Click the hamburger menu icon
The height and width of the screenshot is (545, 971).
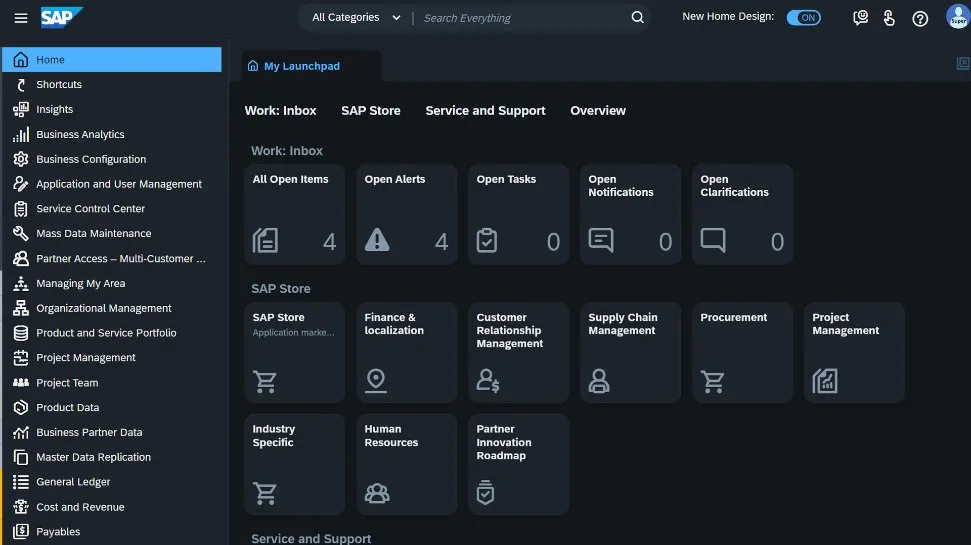[x=21, y=18]
